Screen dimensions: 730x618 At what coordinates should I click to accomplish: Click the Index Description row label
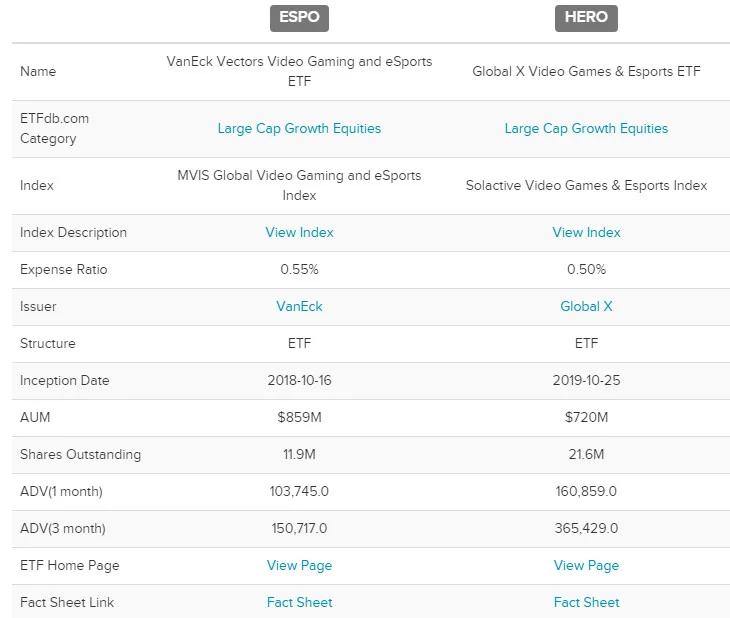point(74,232)
